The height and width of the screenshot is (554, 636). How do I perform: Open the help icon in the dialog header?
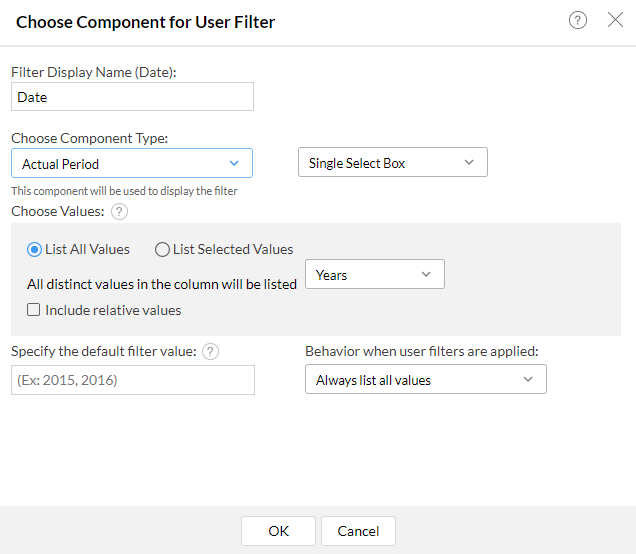coord(578,21)
